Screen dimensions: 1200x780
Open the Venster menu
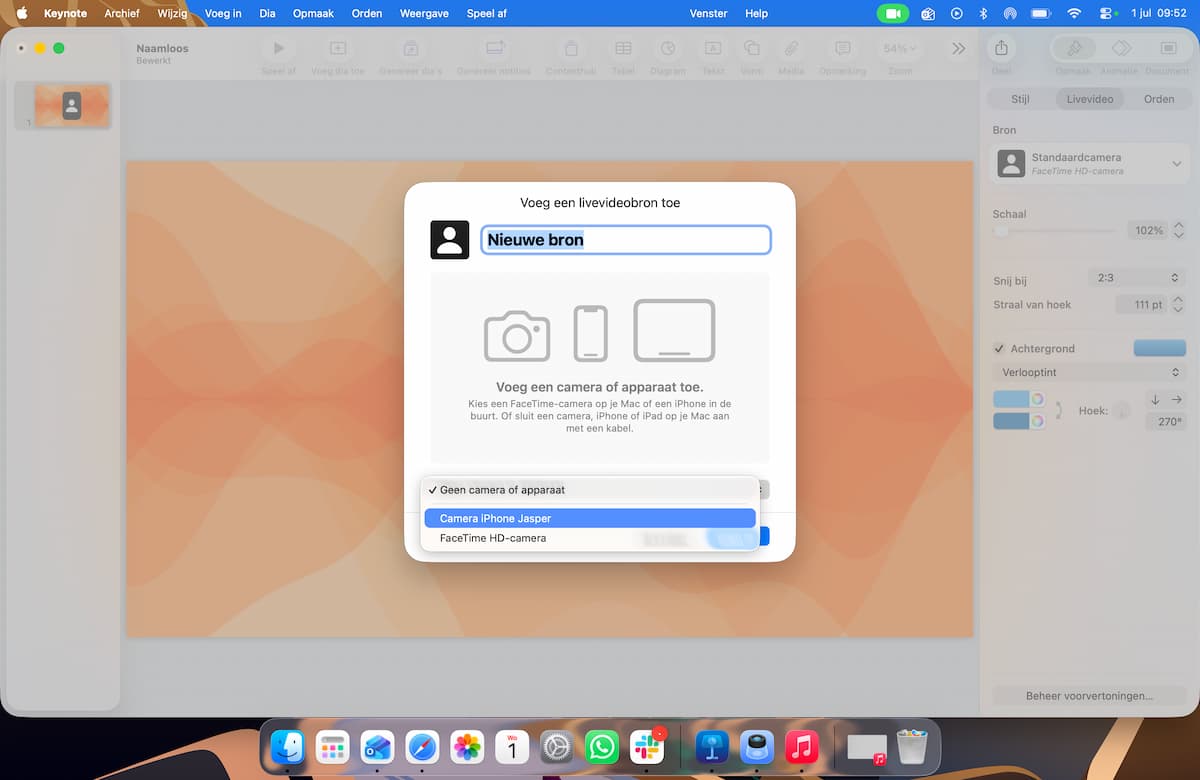(709, 13)
